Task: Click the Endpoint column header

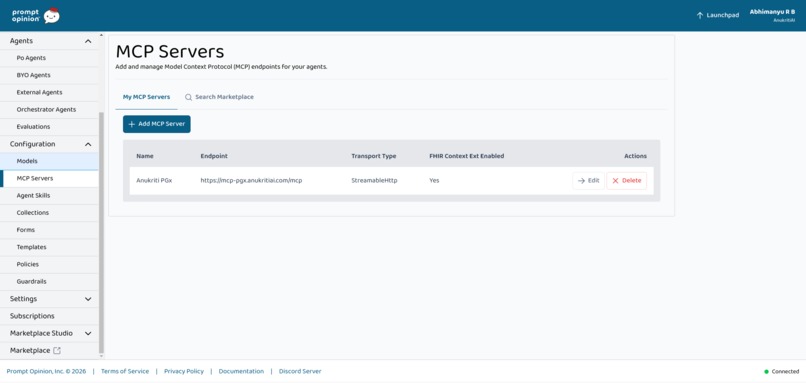Action: coord(214,156)
